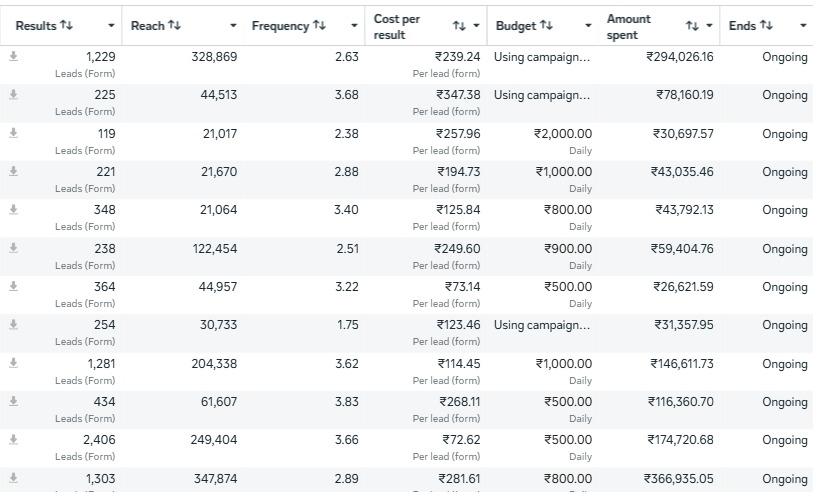Image resolution: width=813 pixels, height=492 pixels.
Task: Click the Ends column header label
Action: [742, 25]
